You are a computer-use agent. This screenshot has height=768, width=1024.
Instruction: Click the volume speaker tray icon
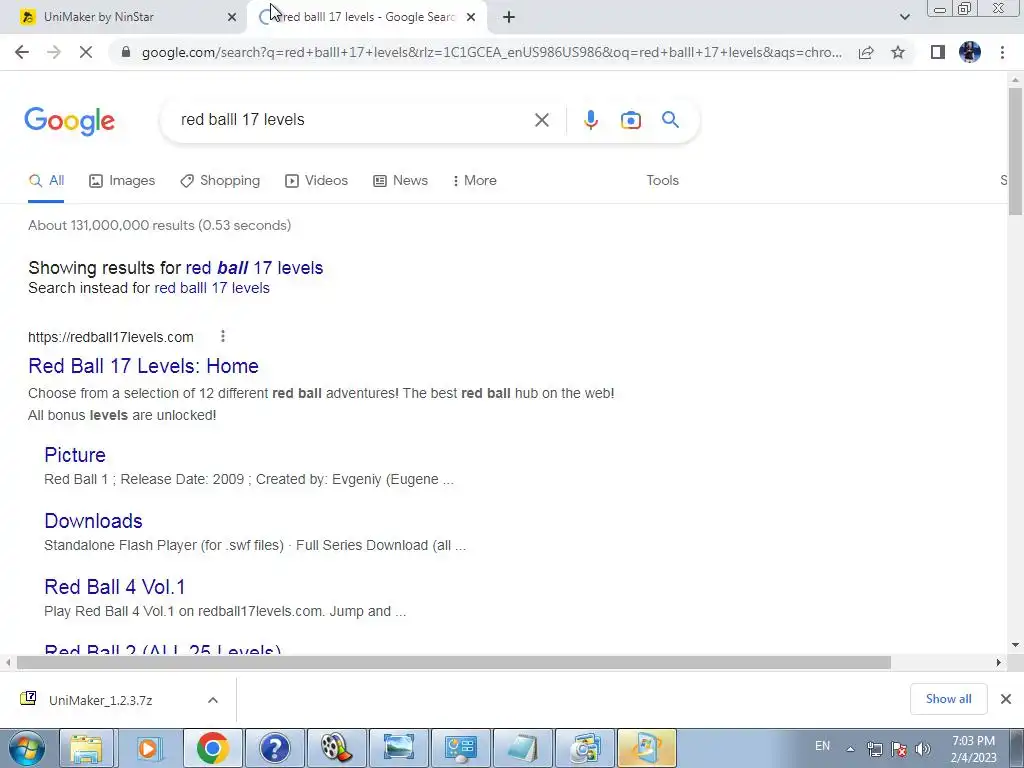tap(922, 749)
